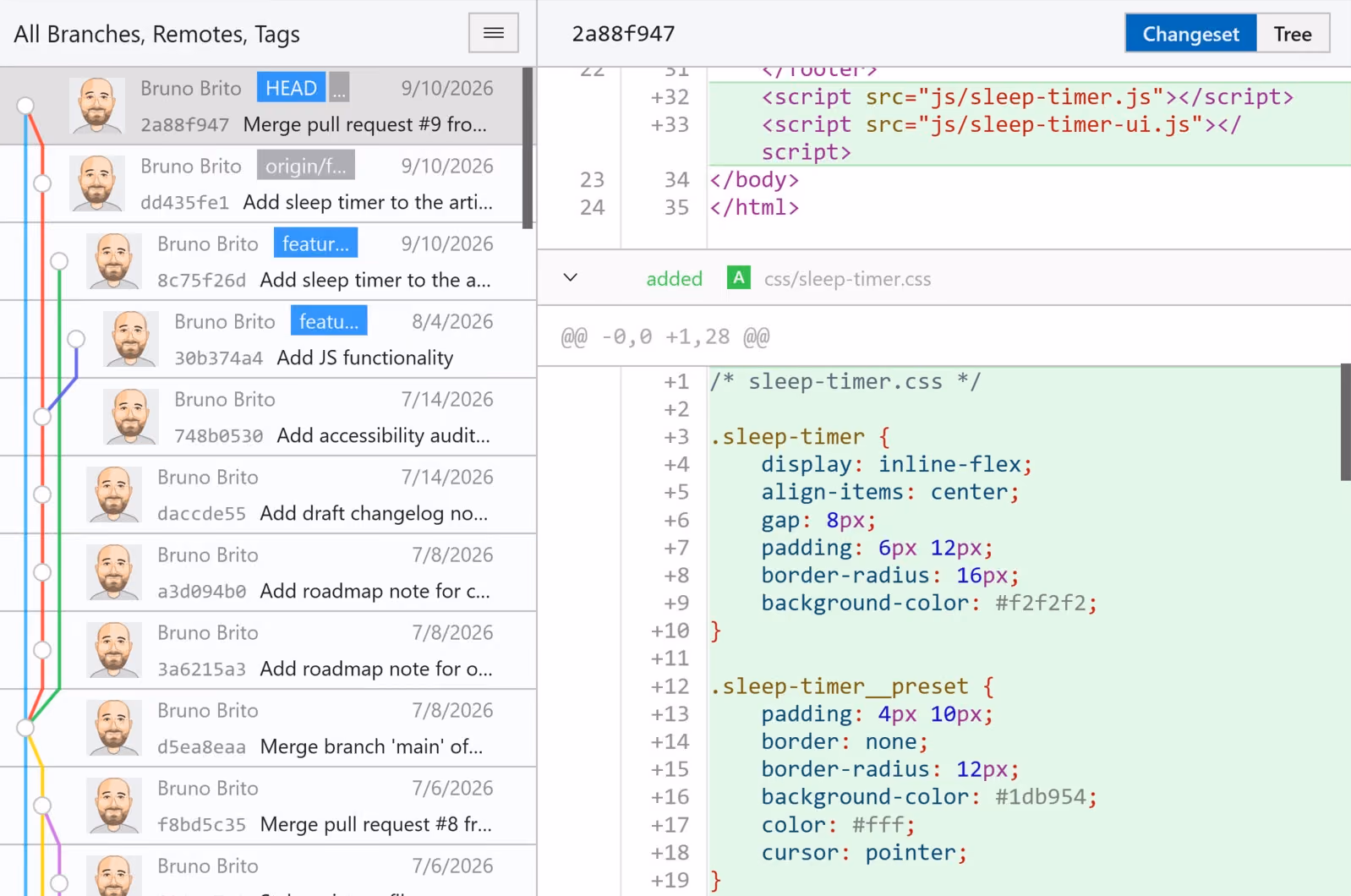Select commit dd435fe1 Add sleep timer
Screen dimensions: 1351x896
(262, 183)
